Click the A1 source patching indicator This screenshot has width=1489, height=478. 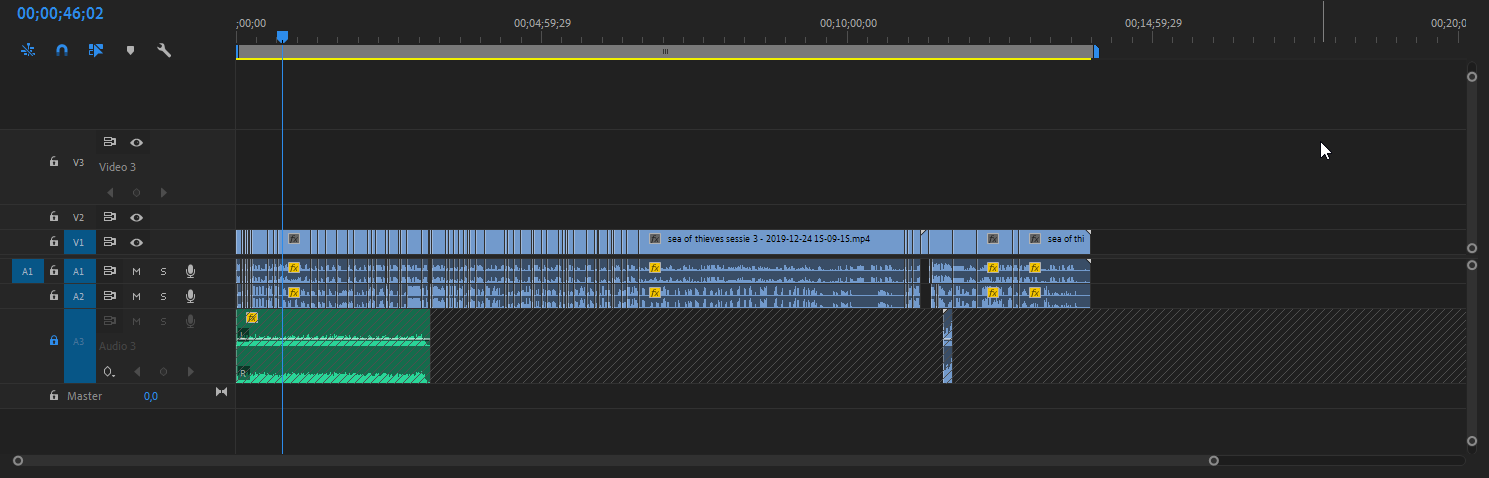[x=27, y=271]
